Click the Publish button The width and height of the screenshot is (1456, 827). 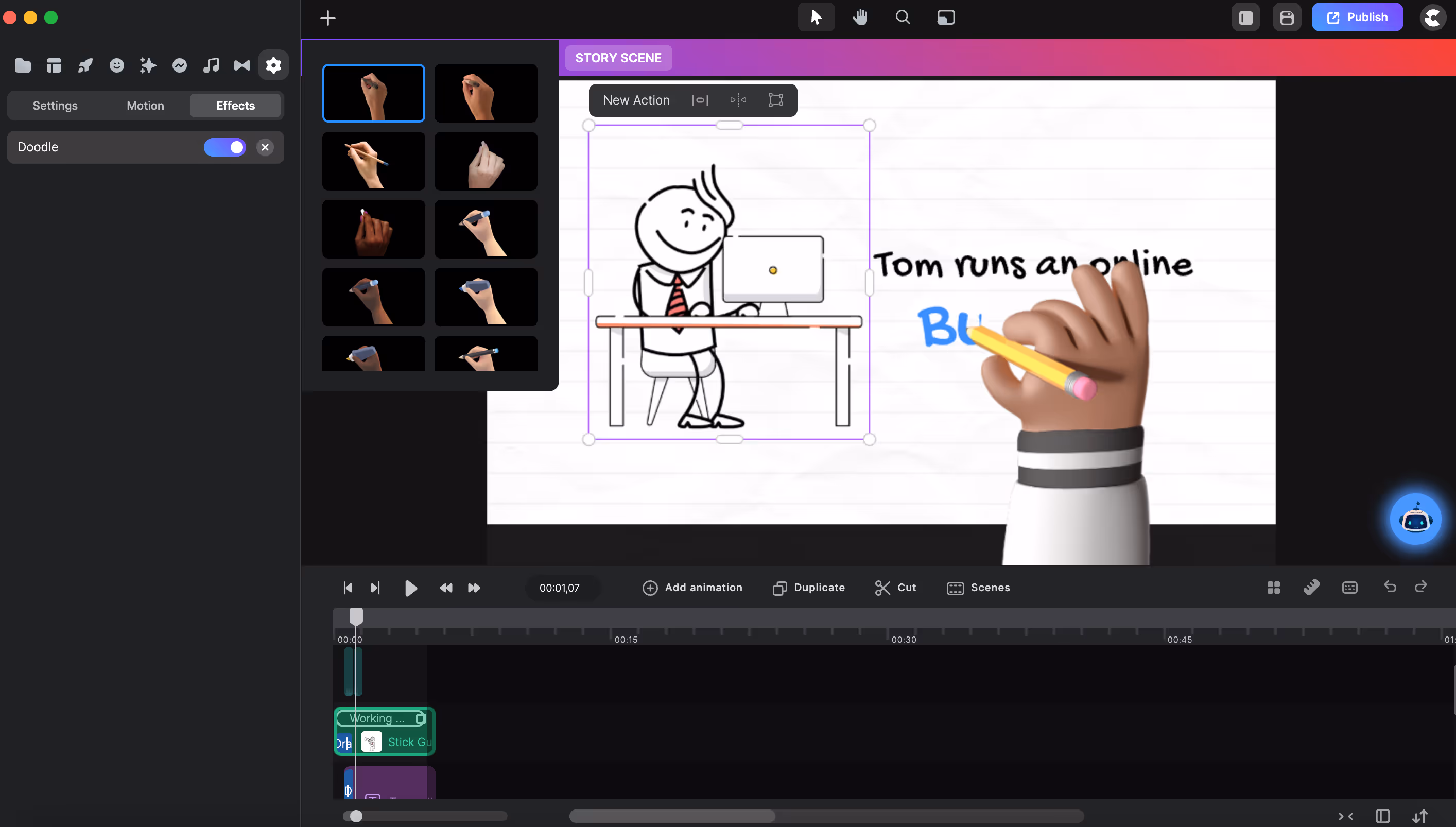tap(1357, 17)
